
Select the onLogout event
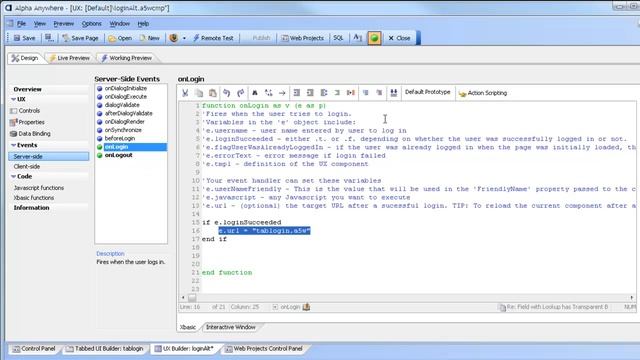(x=118, y=155)
